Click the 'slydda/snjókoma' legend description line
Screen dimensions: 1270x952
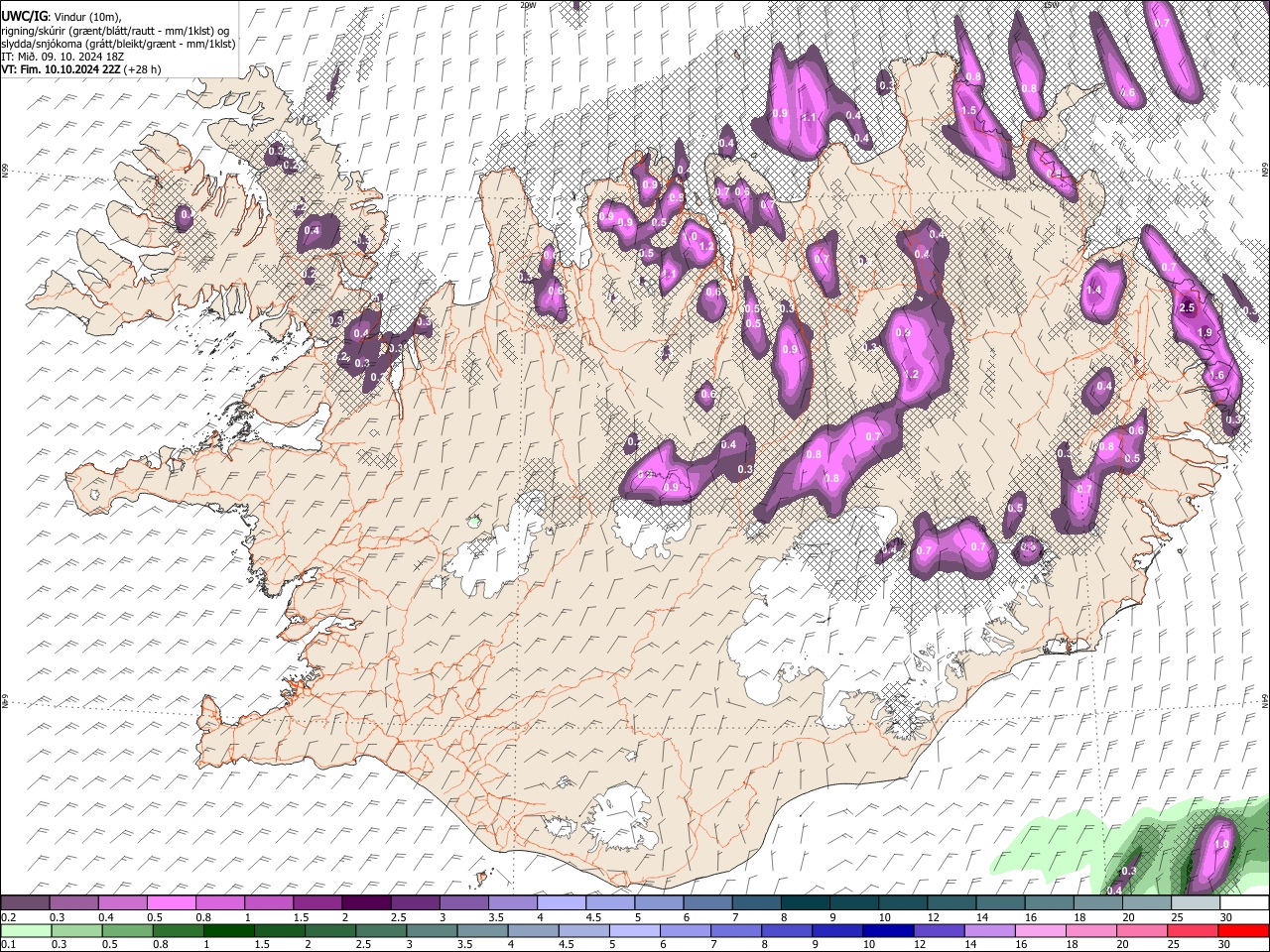point(118,44)
